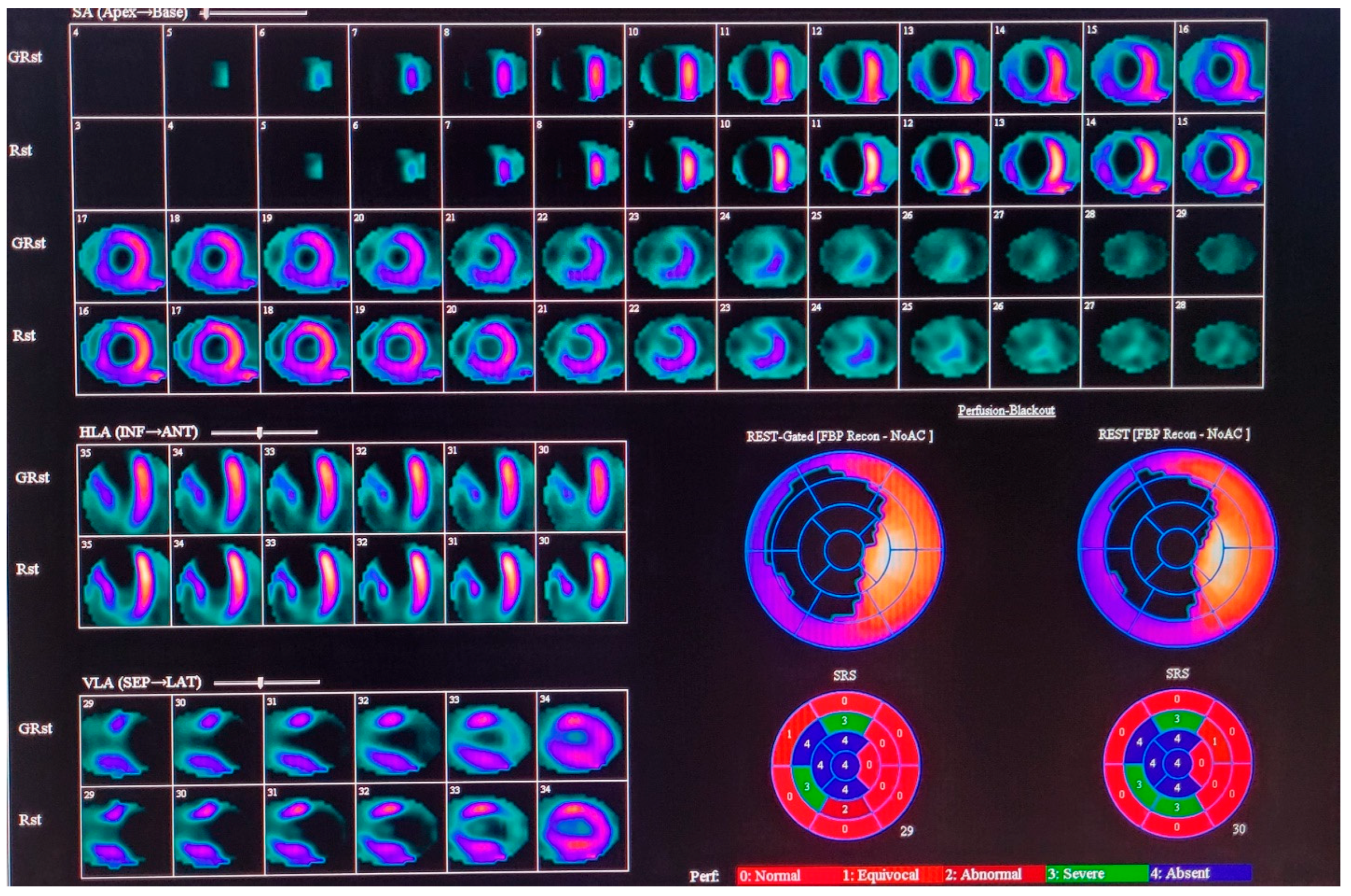Select Rst HLA slice 32
Image resolution: width=1351 pixels, height=896 pixels.
coord(400,579)
